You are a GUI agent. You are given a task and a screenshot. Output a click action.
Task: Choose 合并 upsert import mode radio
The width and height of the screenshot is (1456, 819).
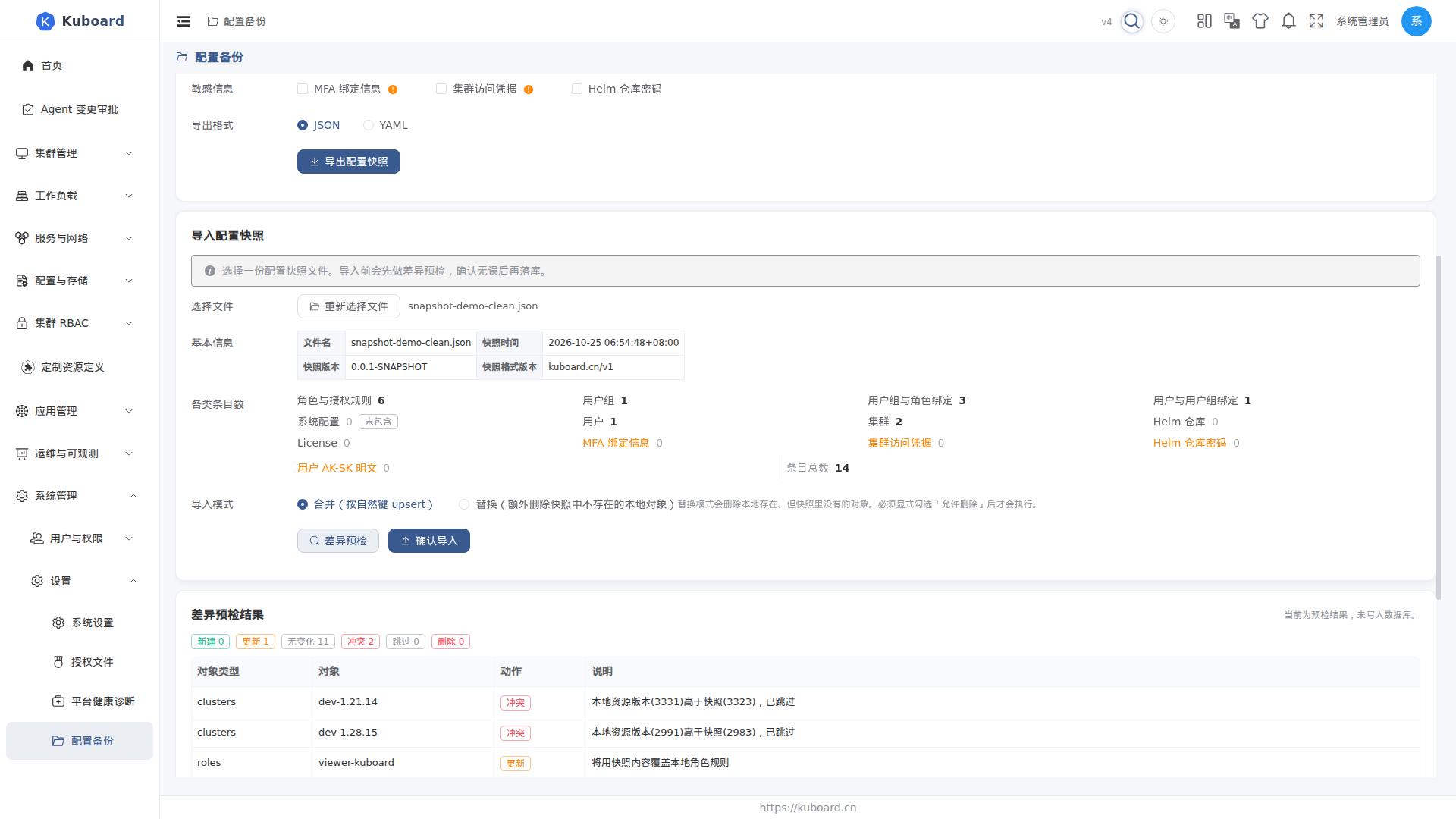pyautogui.click(x=303, y=504)
